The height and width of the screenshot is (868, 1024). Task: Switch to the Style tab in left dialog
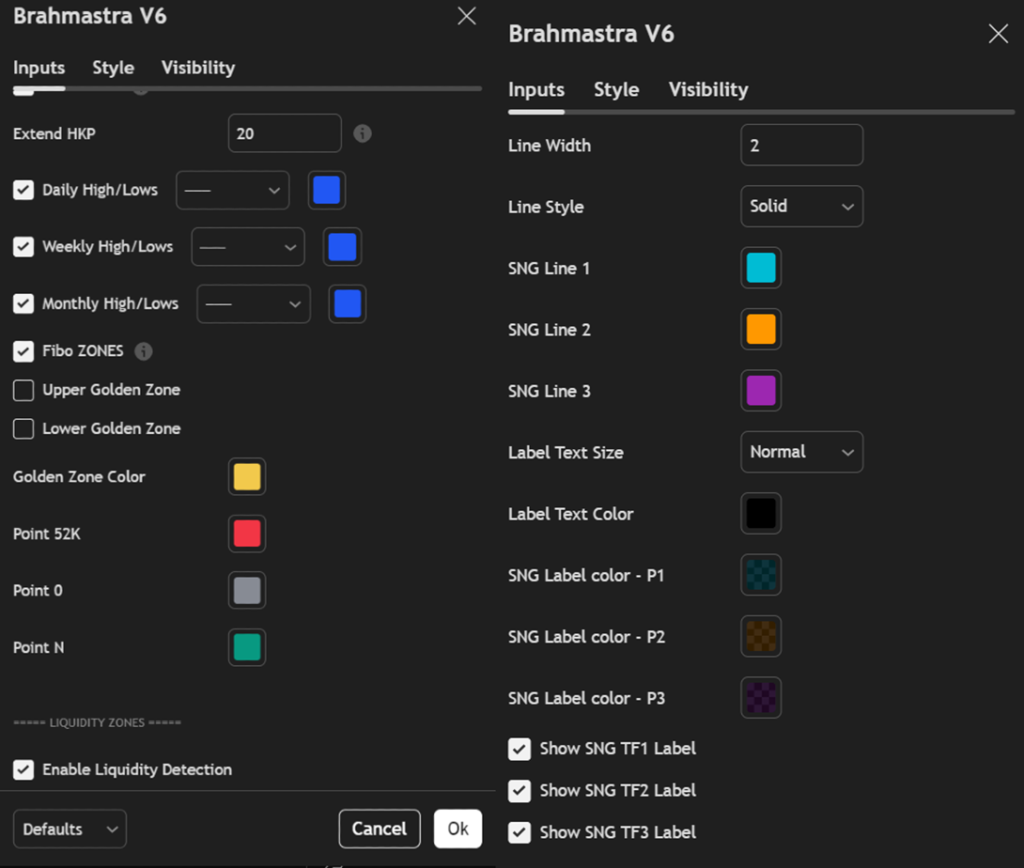(113, 68)
